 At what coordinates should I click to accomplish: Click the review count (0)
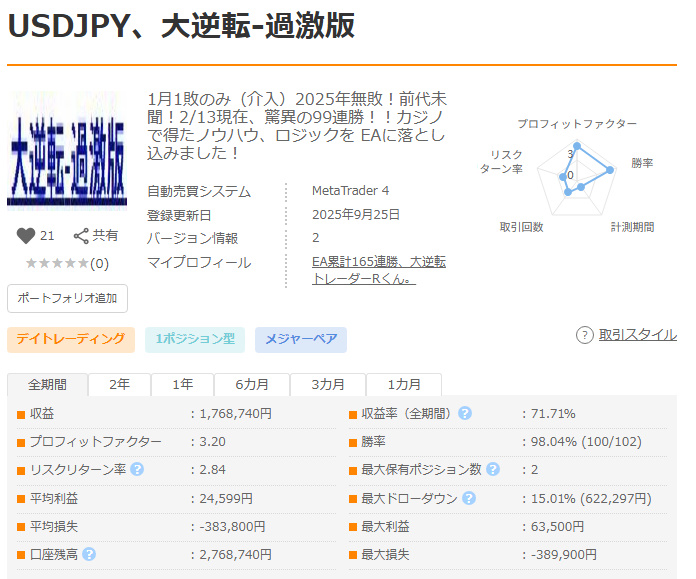coord(99,264)
